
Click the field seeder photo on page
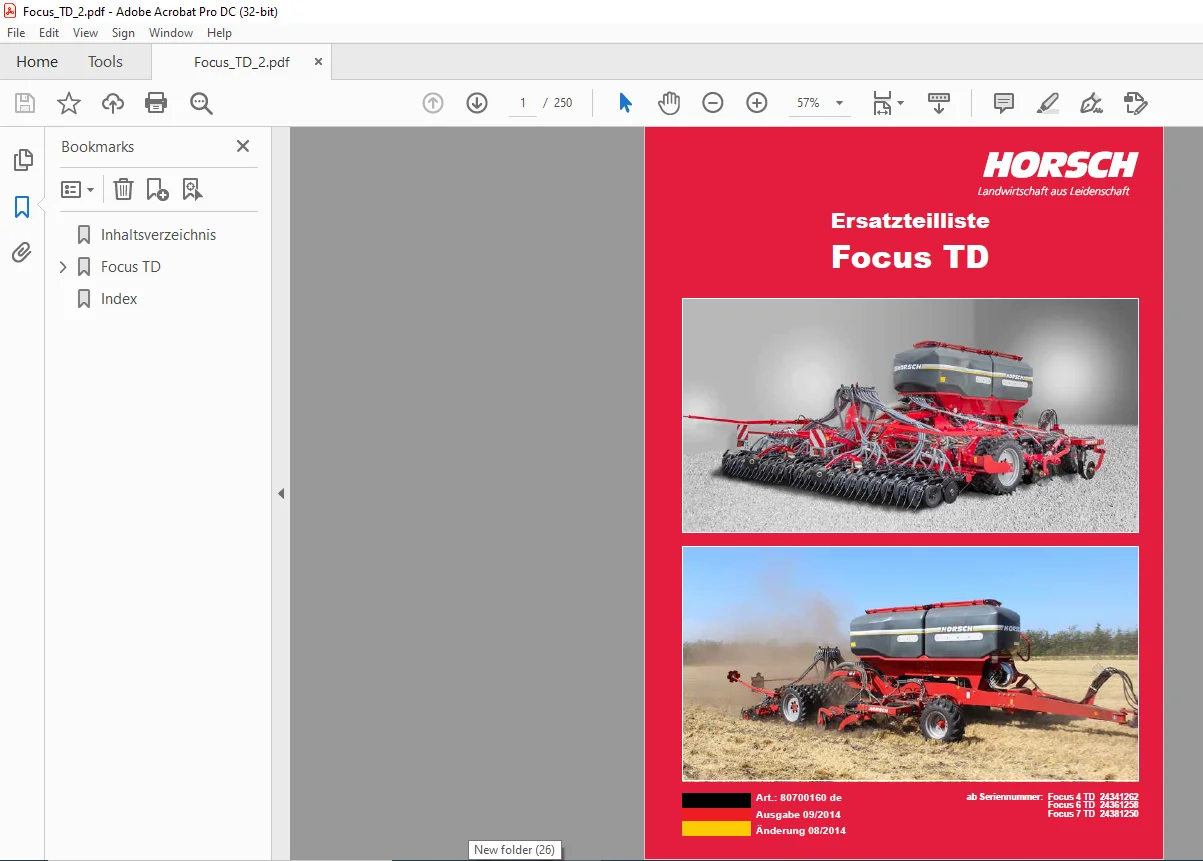(910, 663)
